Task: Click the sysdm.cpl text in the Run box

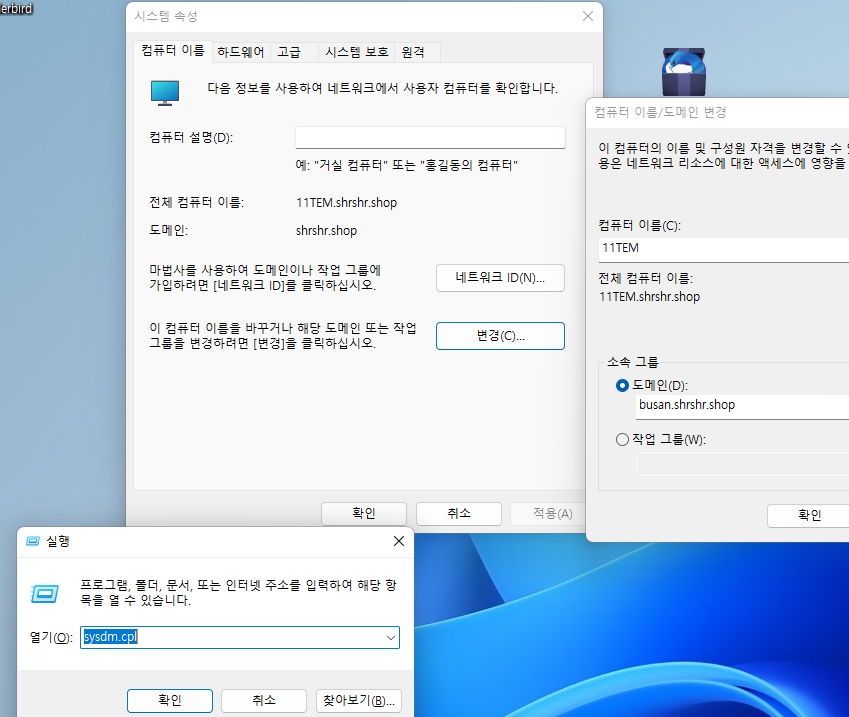Action: pyautogui.click(x=110, y=637)
